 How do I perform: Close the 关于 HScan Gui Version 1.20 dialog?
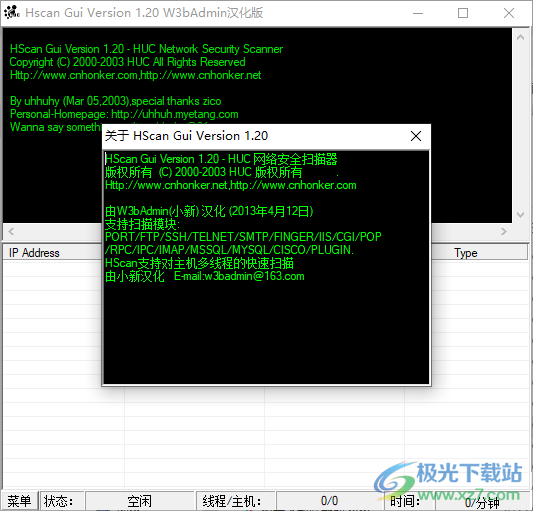[416, 136]
